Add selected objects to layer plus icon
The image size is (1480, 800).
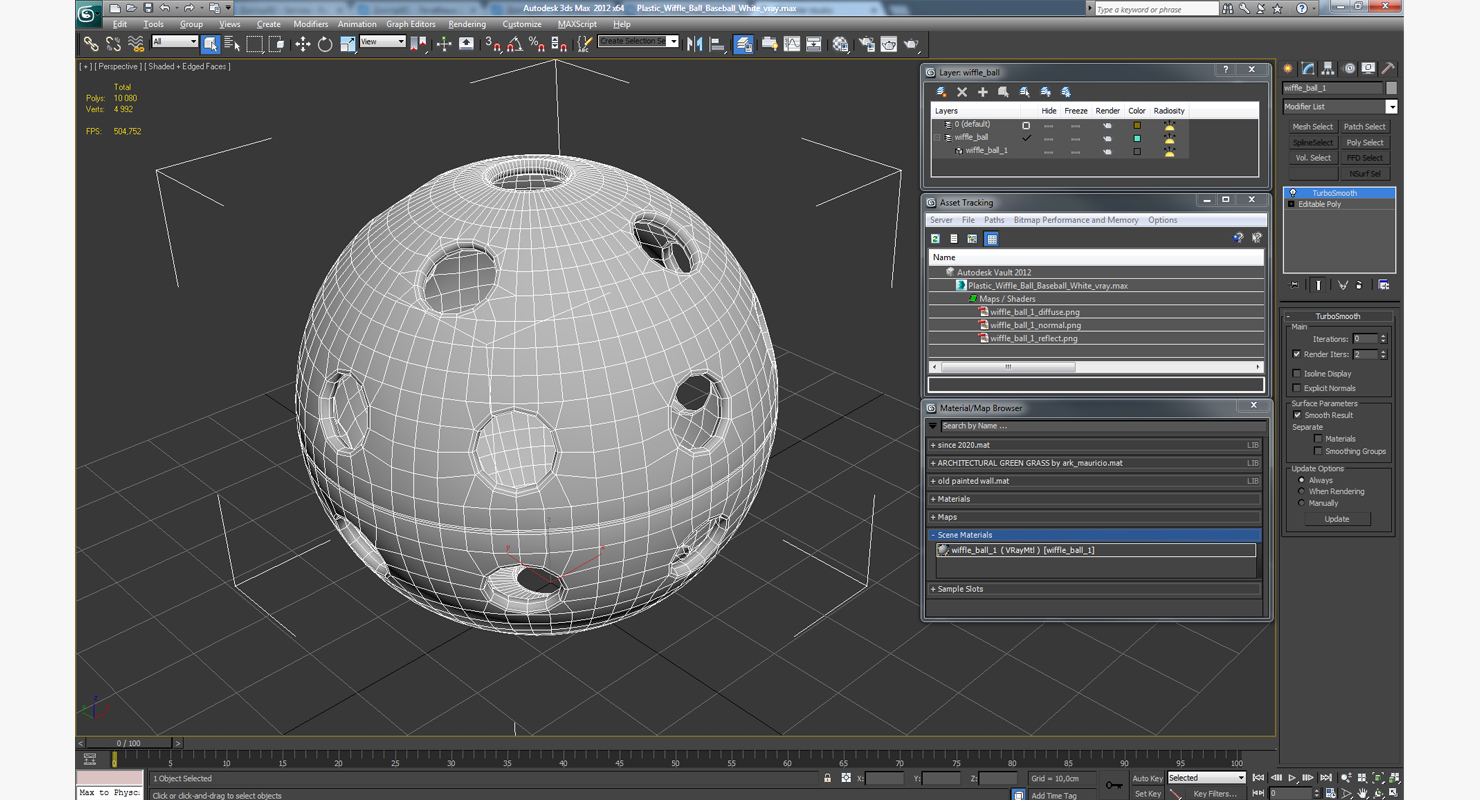coord(982,92)
